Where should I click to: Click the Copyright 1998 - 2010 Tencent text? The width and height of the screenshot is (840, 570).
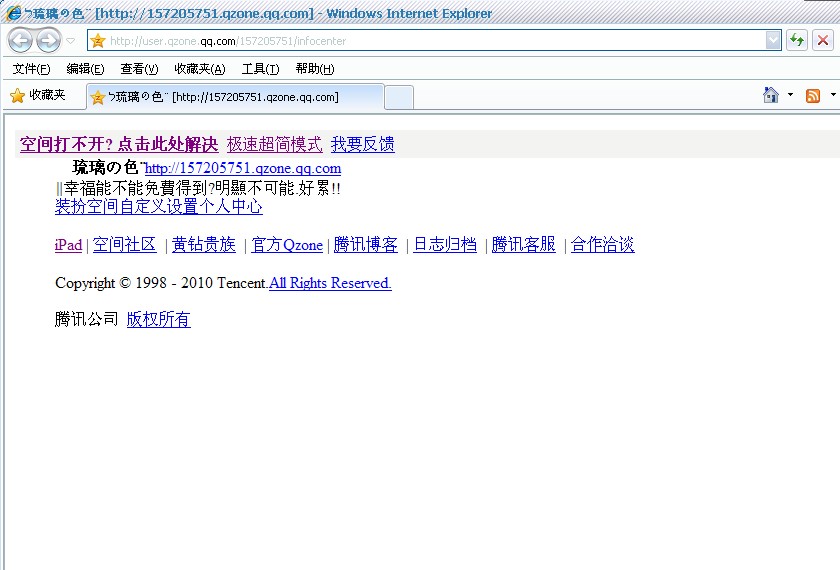click(x=161, y=283)
